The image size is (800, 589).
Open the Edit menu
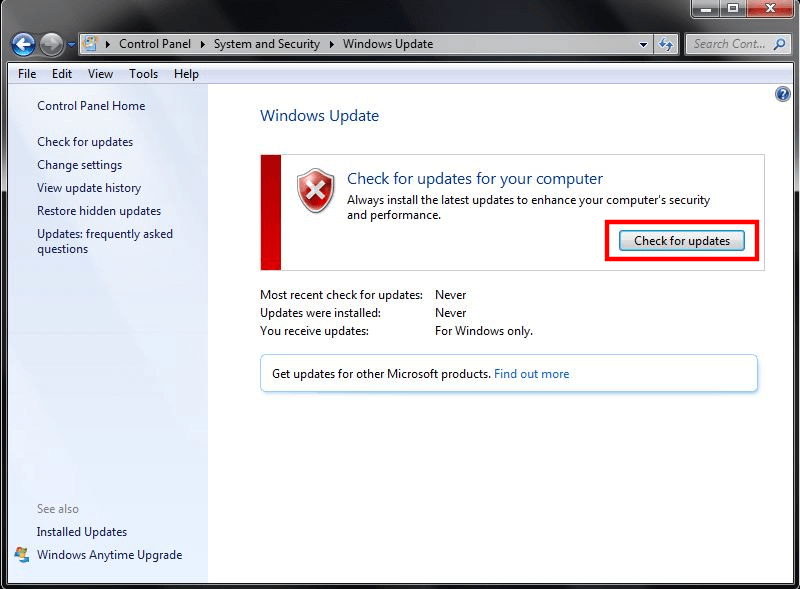pos(62,74)
